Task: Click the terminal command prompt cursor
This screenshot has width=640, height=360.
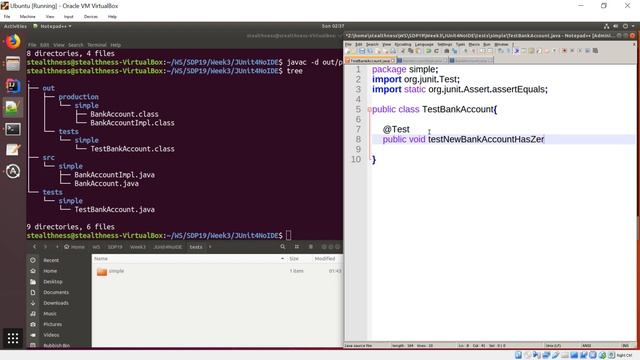Action: point(289,236)
